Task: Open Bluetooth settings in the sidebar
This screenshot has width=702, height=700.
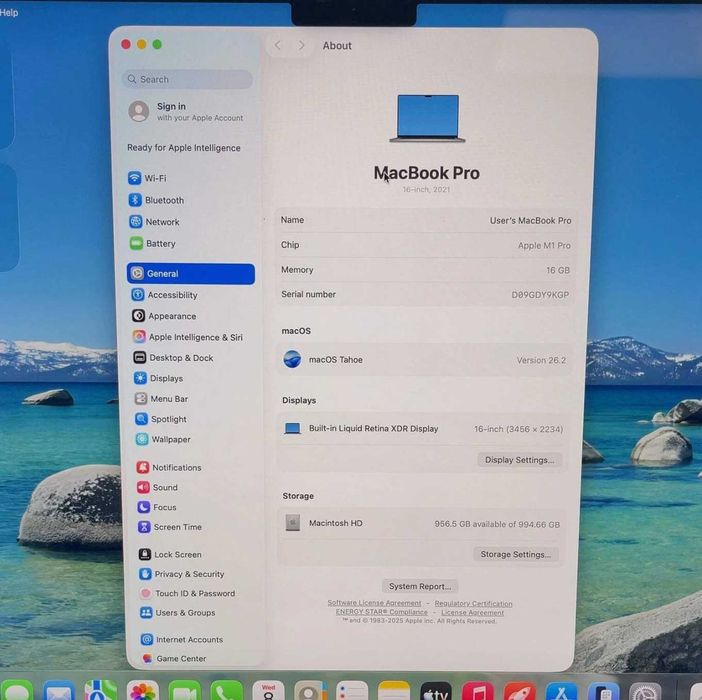Action: [x=156, y=200]
